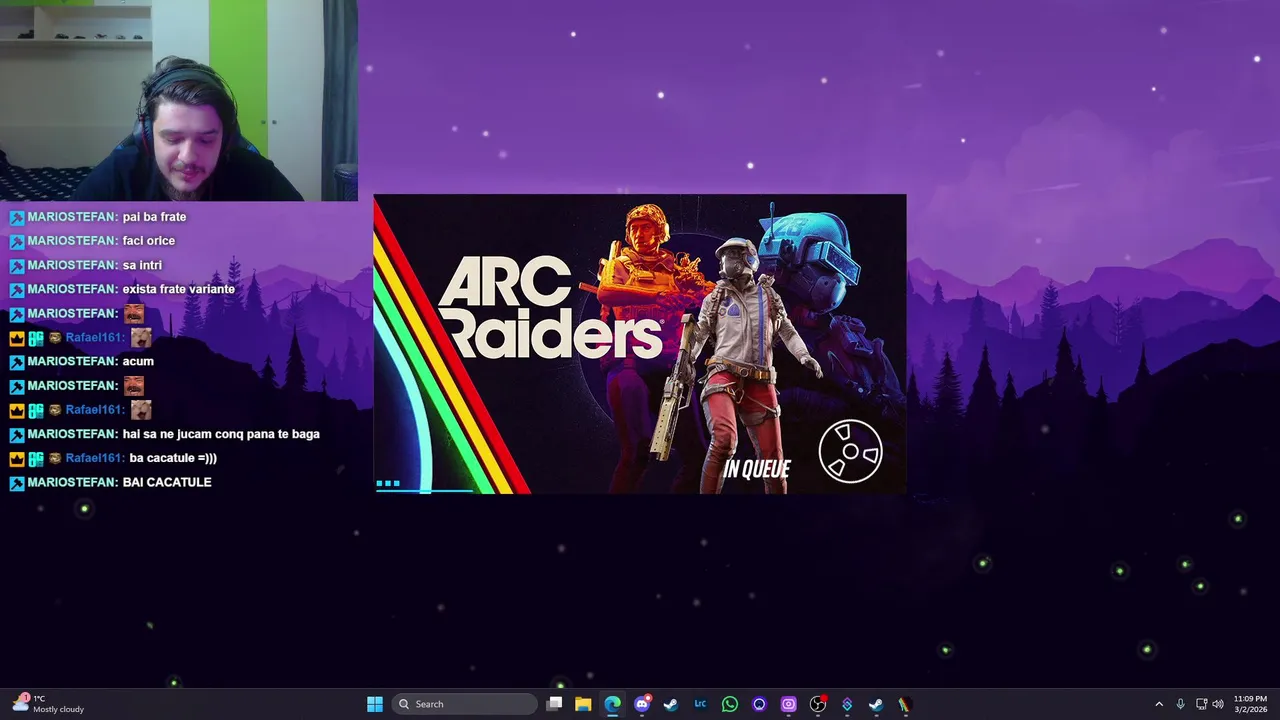Click the ARC Raiders logo title

click(x=550, y=308)
